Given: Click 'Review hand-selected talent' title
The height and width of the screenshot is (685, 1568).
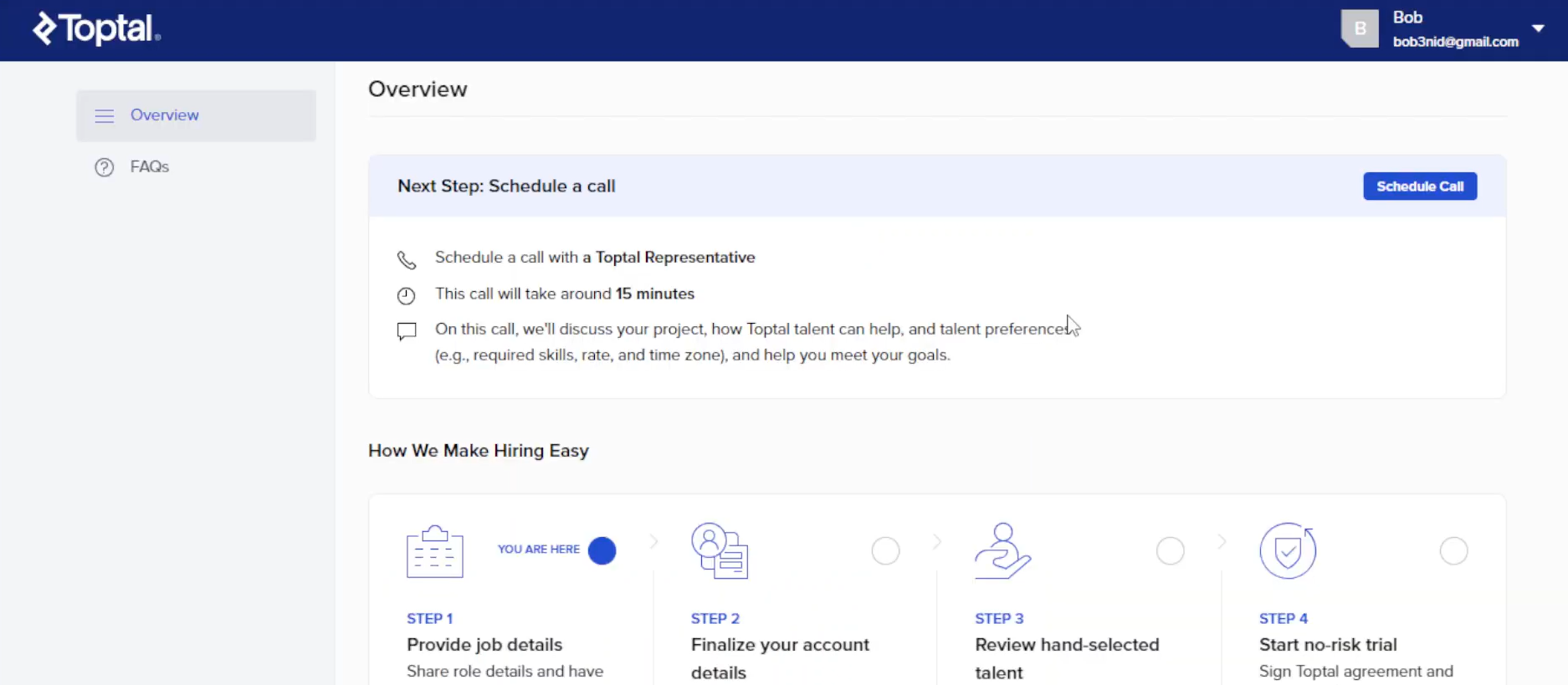Looking at the screenshot, I should (x=1067, y=658).
